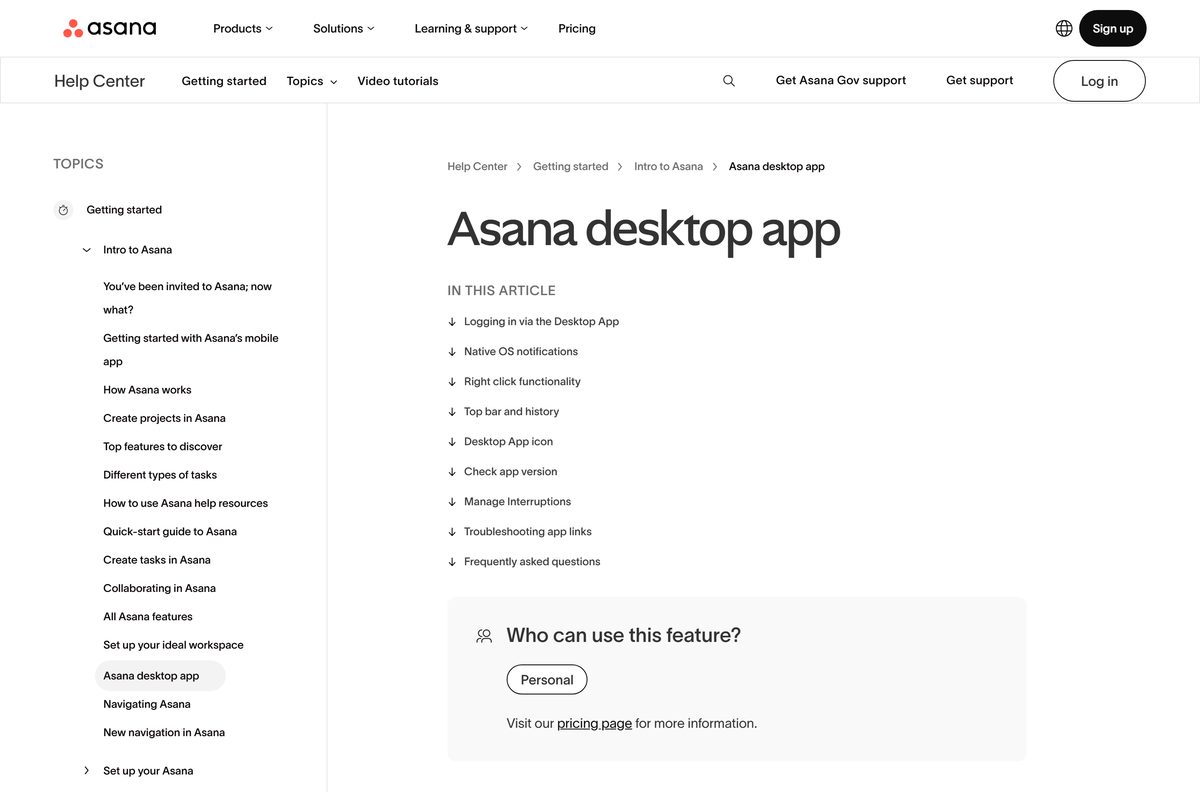Open Create projects in Asana article
The width and height of the screenshot is (1200, 792).
(164, 418)
